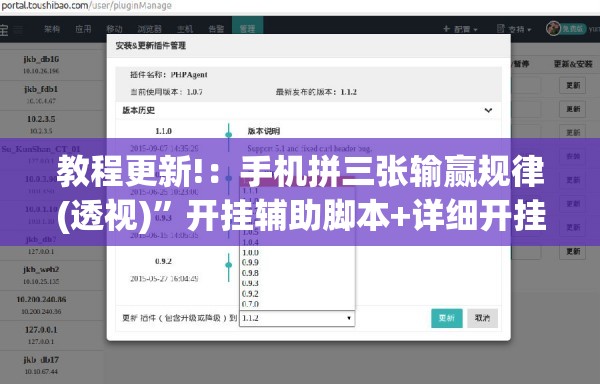Open the + 配置 dropdown menu

tap(460, 29)
